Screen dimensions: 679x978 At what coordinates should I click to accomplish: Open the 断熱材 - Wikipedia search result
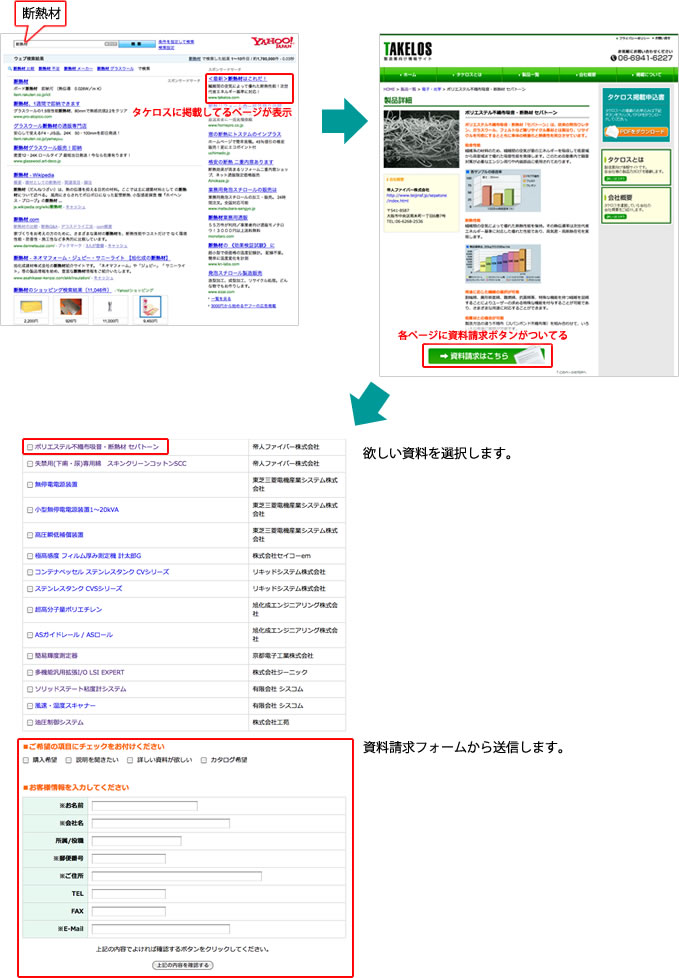coord(34,175)
